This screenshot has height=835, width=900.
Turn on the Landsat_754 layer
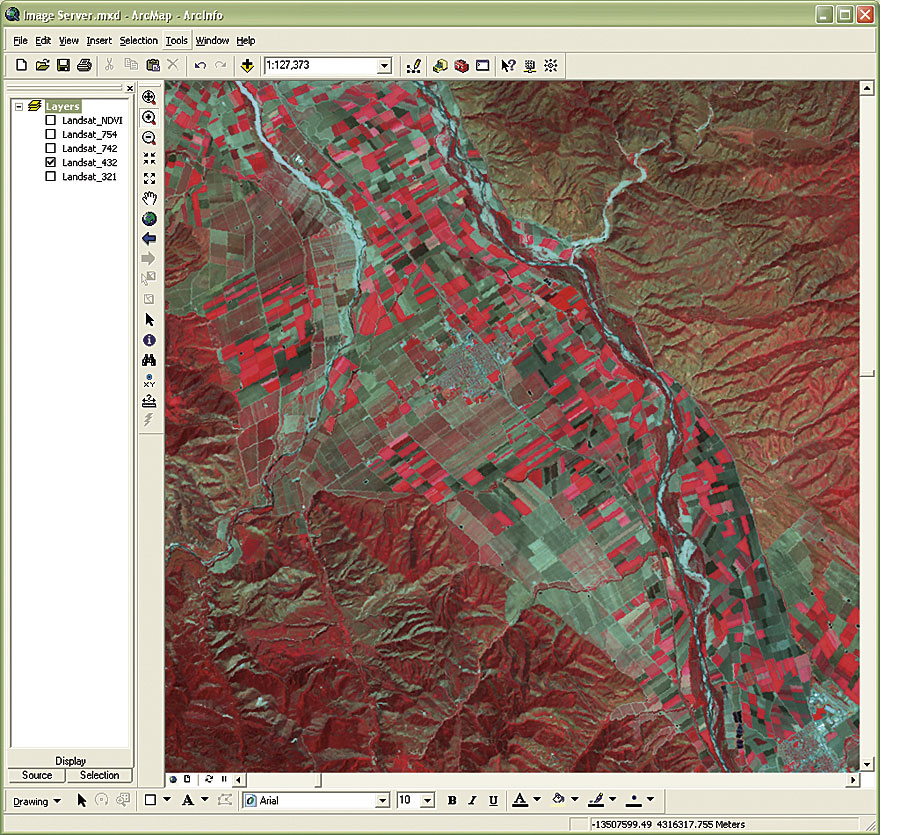click(51, 134)
